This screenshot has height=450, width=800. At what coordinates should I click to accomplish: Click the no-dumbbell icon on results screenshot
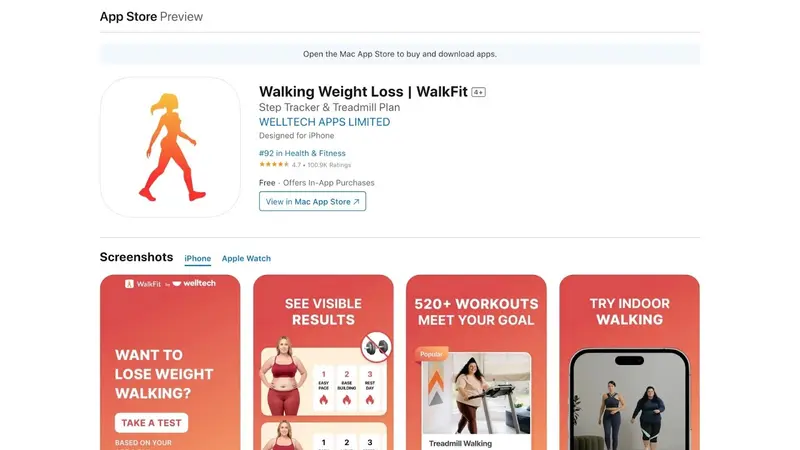tap(377, 347)
